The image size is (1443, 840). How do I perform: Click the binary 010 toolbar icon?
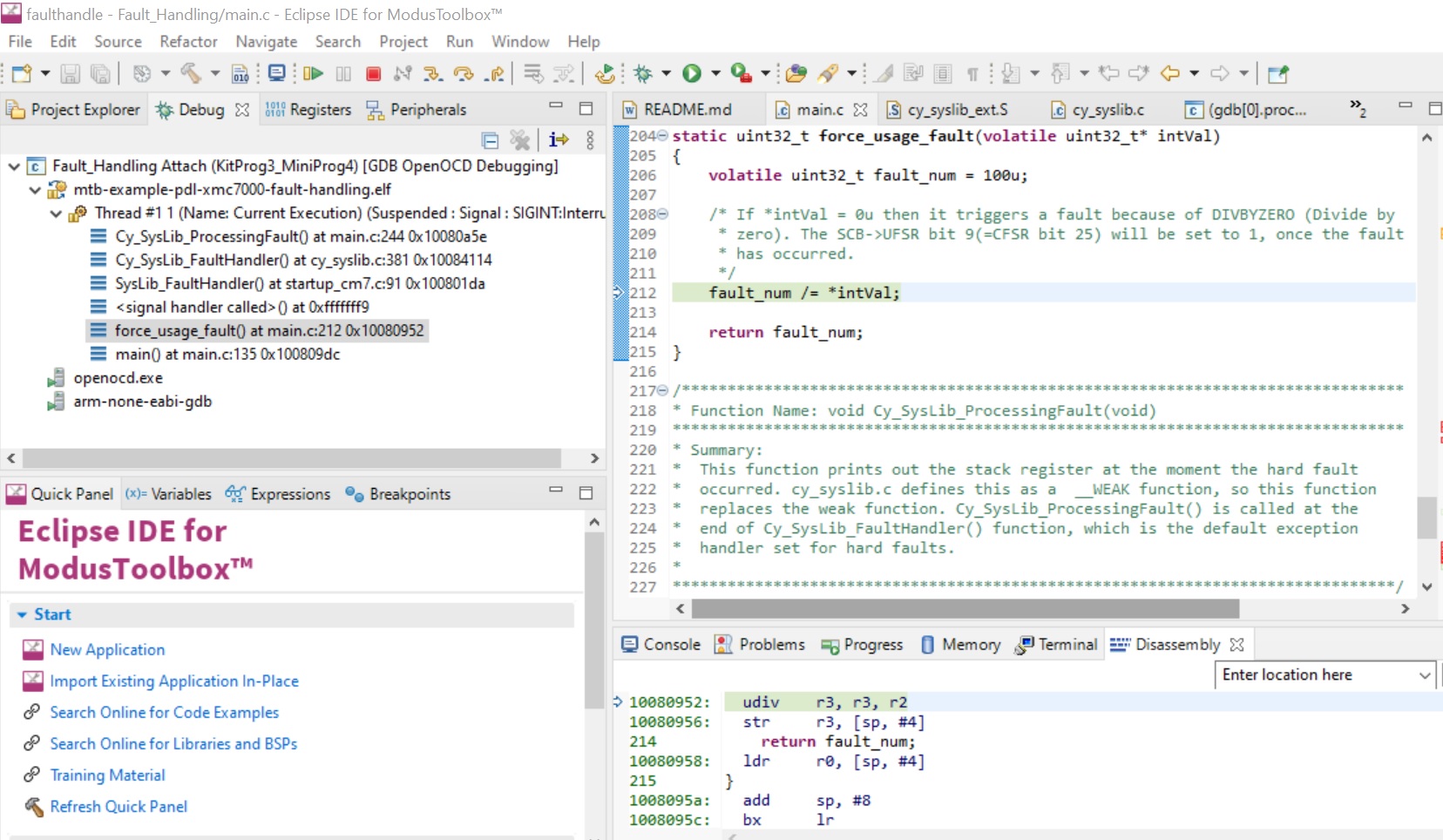pos(240,74)
